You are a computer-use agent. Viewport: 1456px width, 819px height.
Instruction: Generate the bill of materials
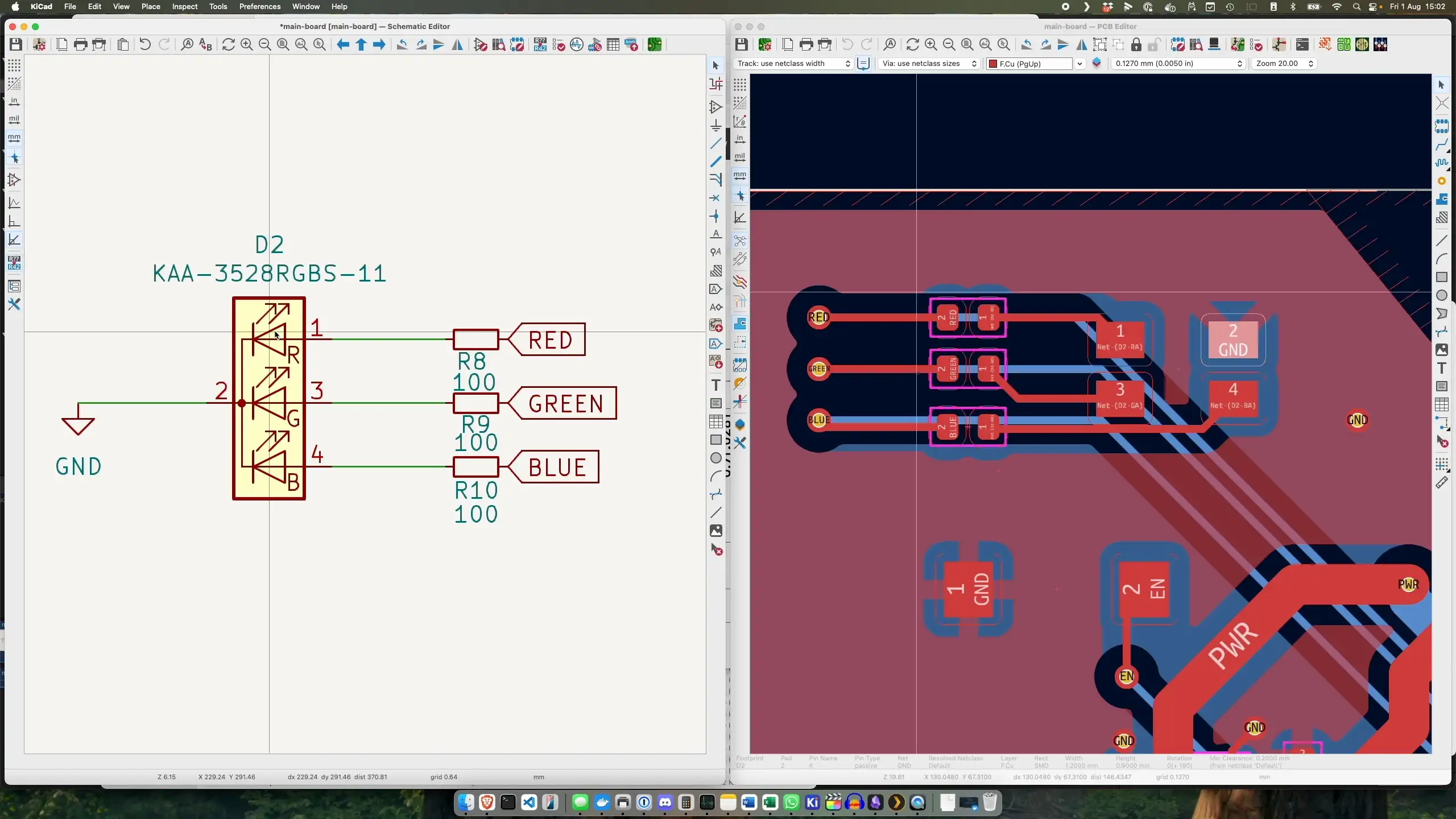click(x=632, y=45)
